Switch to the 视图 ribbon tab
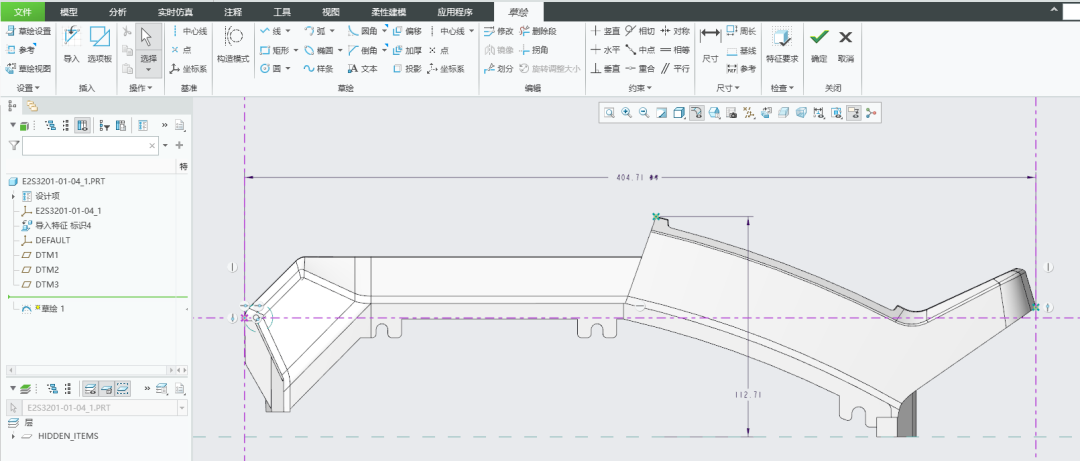Screen dimensions: 1080x461 point(331,12)
